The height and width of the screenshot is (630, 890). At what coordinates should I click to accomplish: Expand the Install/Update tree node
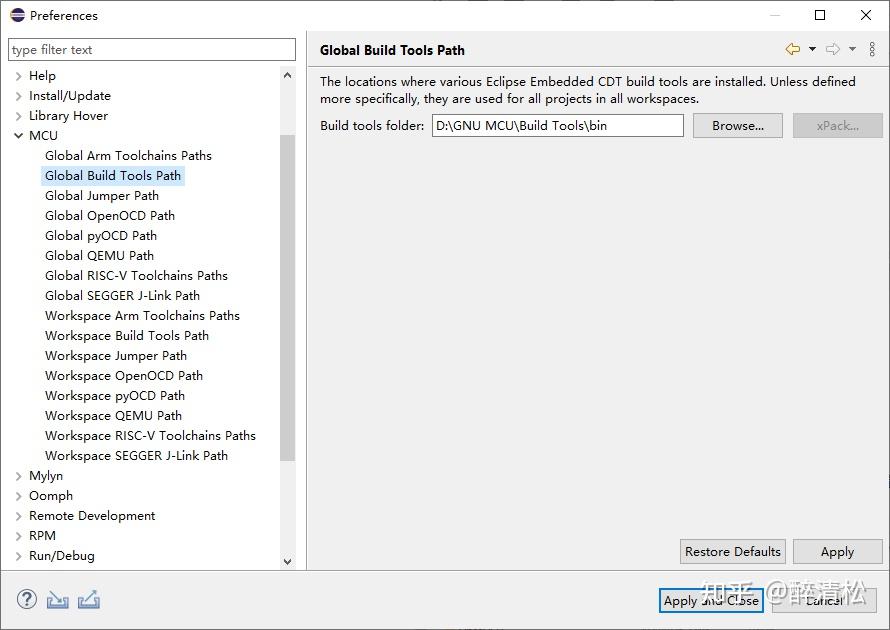click(x=19, y=96)
